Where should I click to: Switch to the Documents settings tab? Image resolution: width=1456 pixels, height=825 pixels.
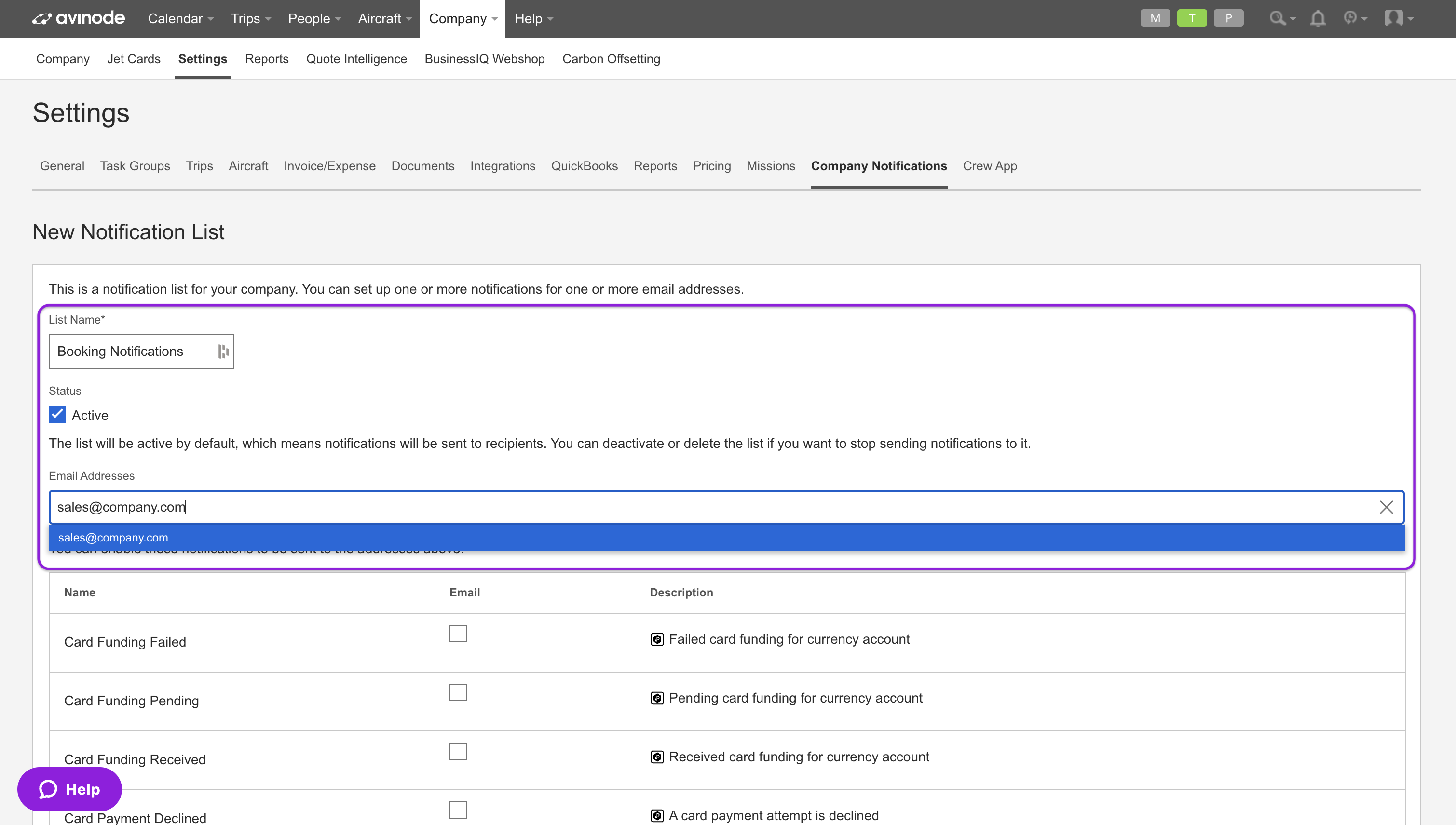[423, 166]
